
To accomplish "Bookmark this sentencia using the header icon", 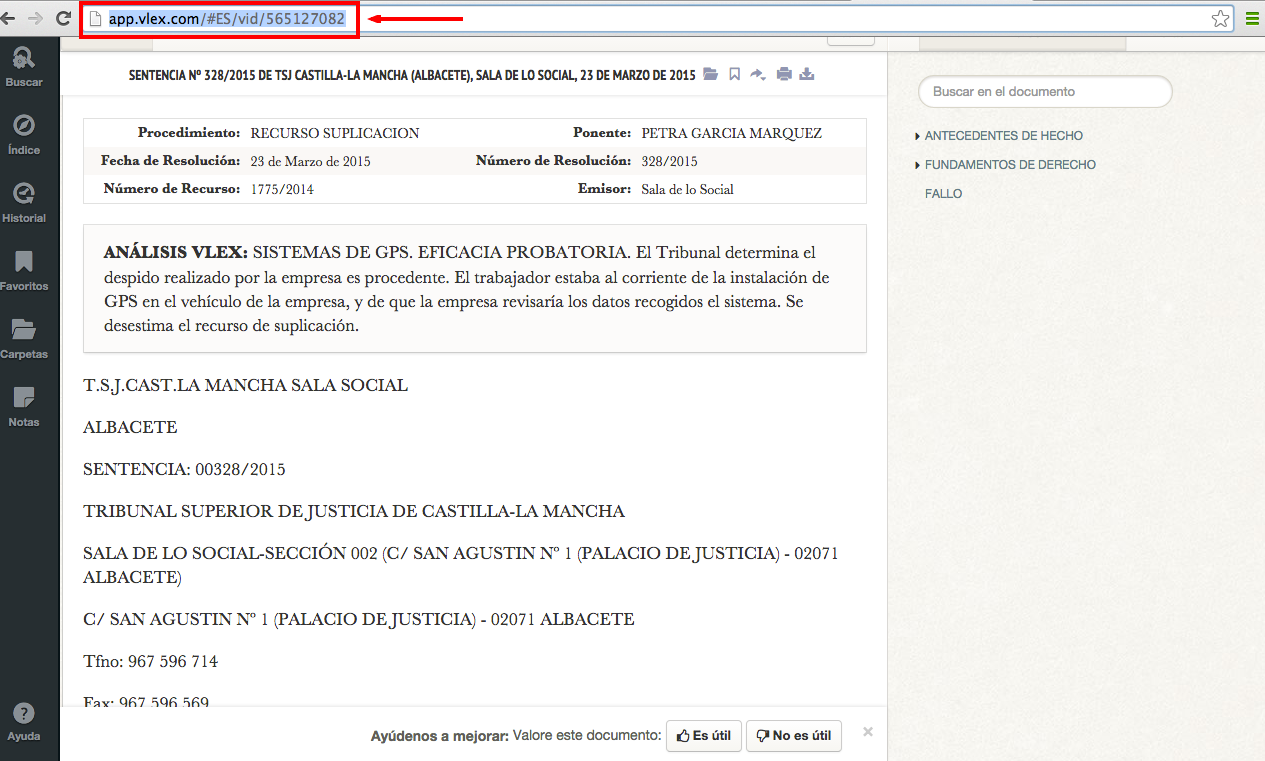I will coord(734,75).
